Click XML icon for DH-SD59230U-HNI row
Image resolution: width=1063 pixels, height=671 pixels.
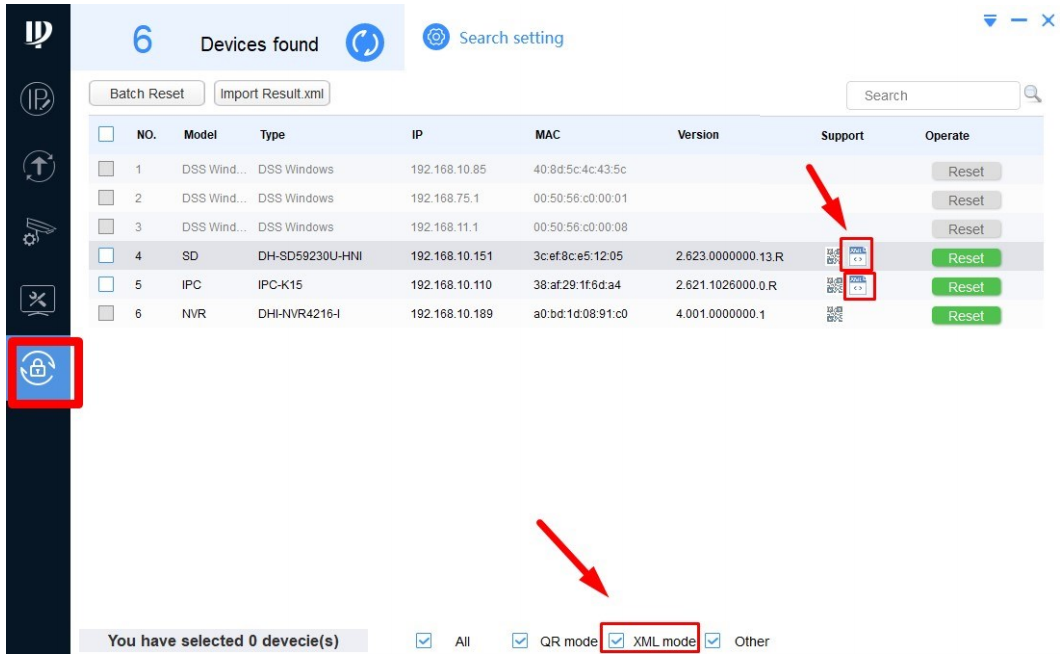(x=857, y=255)
